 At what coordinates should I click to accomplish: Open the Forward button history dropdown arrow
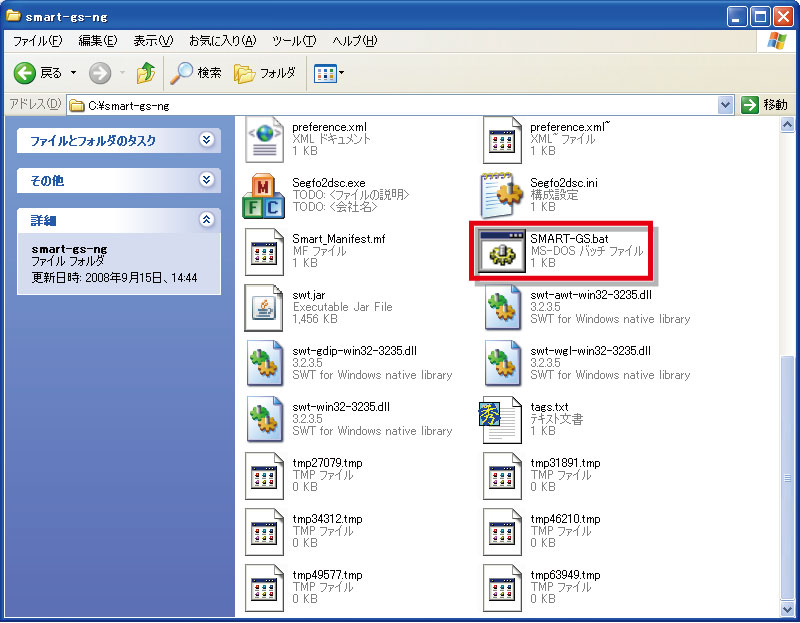pos(122,73)
